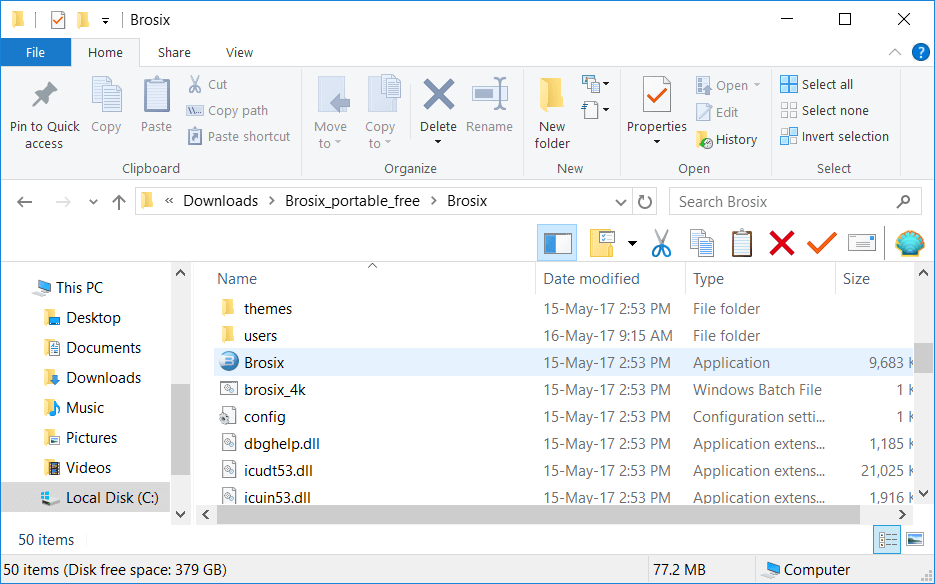Open the Delete options arrow
The image size is (935, 584).
click(438, 142)
